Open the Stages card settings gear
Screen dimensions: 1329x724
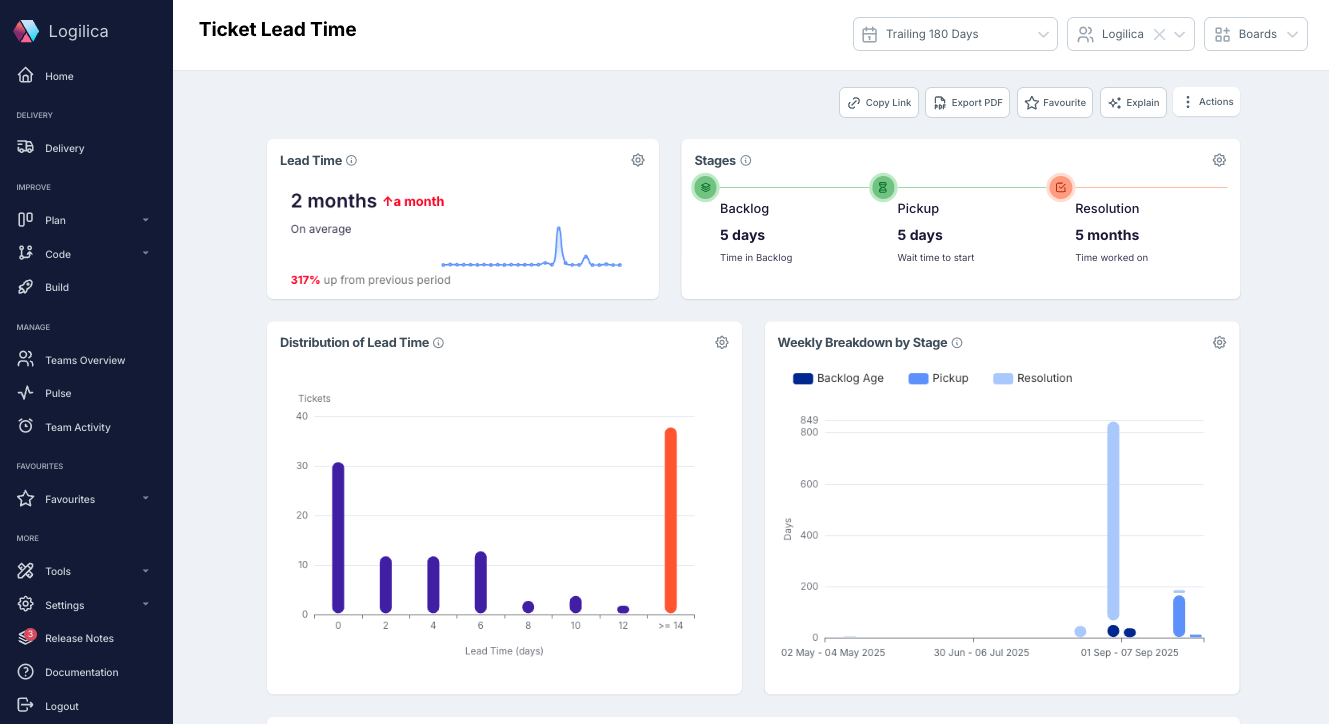(x=1219, y=159)
